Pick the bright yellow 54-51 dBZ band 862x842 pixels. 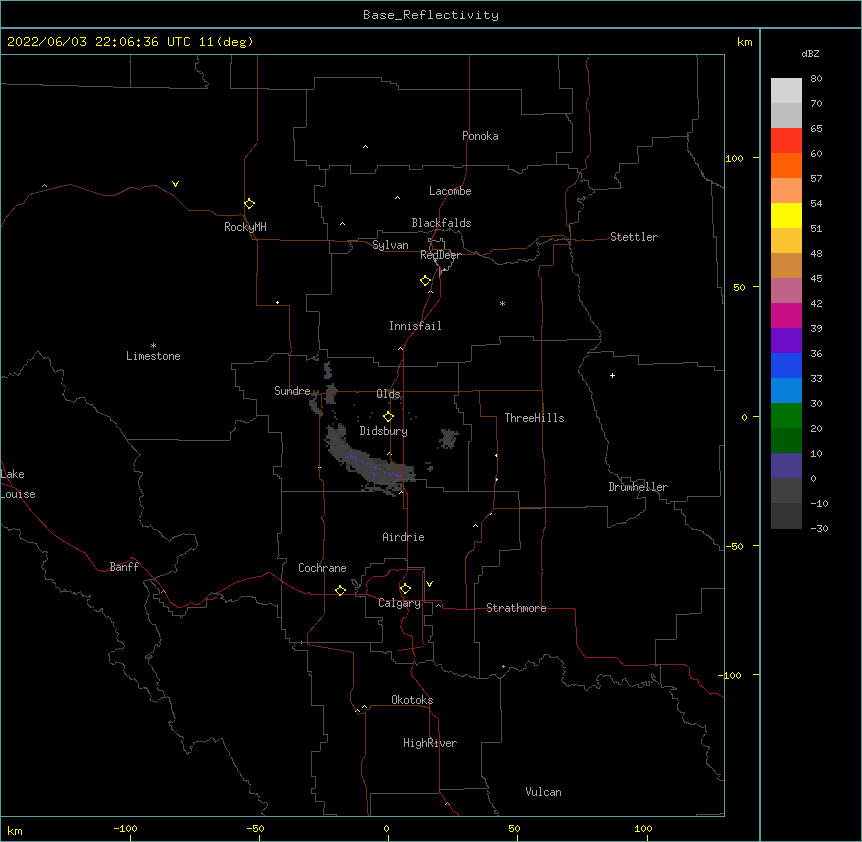(786, 215)
